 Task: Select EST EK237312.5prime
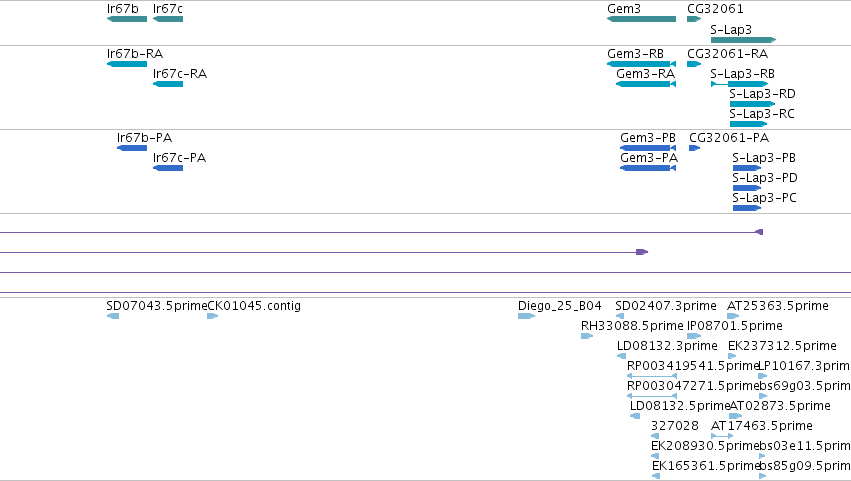(732, 357)
